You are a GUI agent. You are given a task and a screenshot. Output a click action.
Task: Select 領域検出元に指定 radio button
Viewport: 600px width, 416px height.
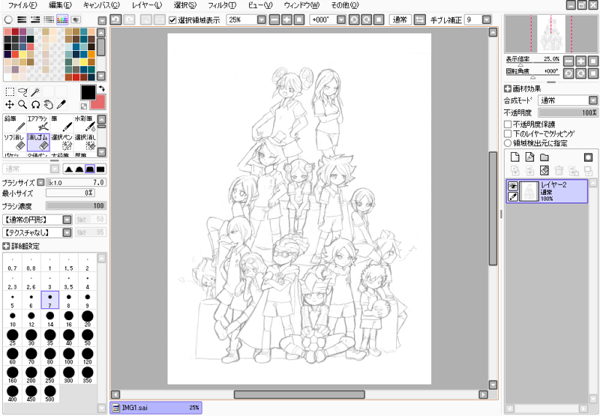point(508,143)
